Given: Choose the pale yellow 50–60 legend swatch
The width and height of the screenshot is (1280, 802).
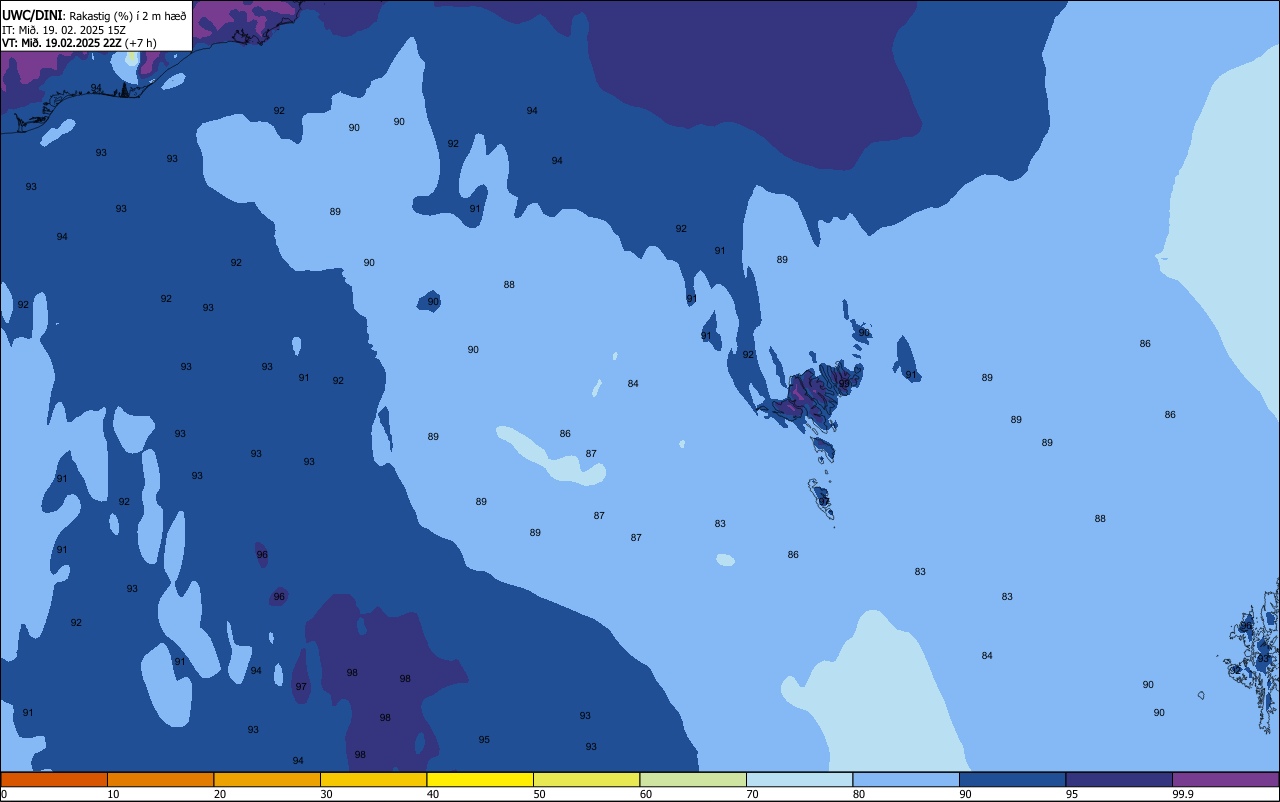Looking at the screenshot, I should (587, 779).
